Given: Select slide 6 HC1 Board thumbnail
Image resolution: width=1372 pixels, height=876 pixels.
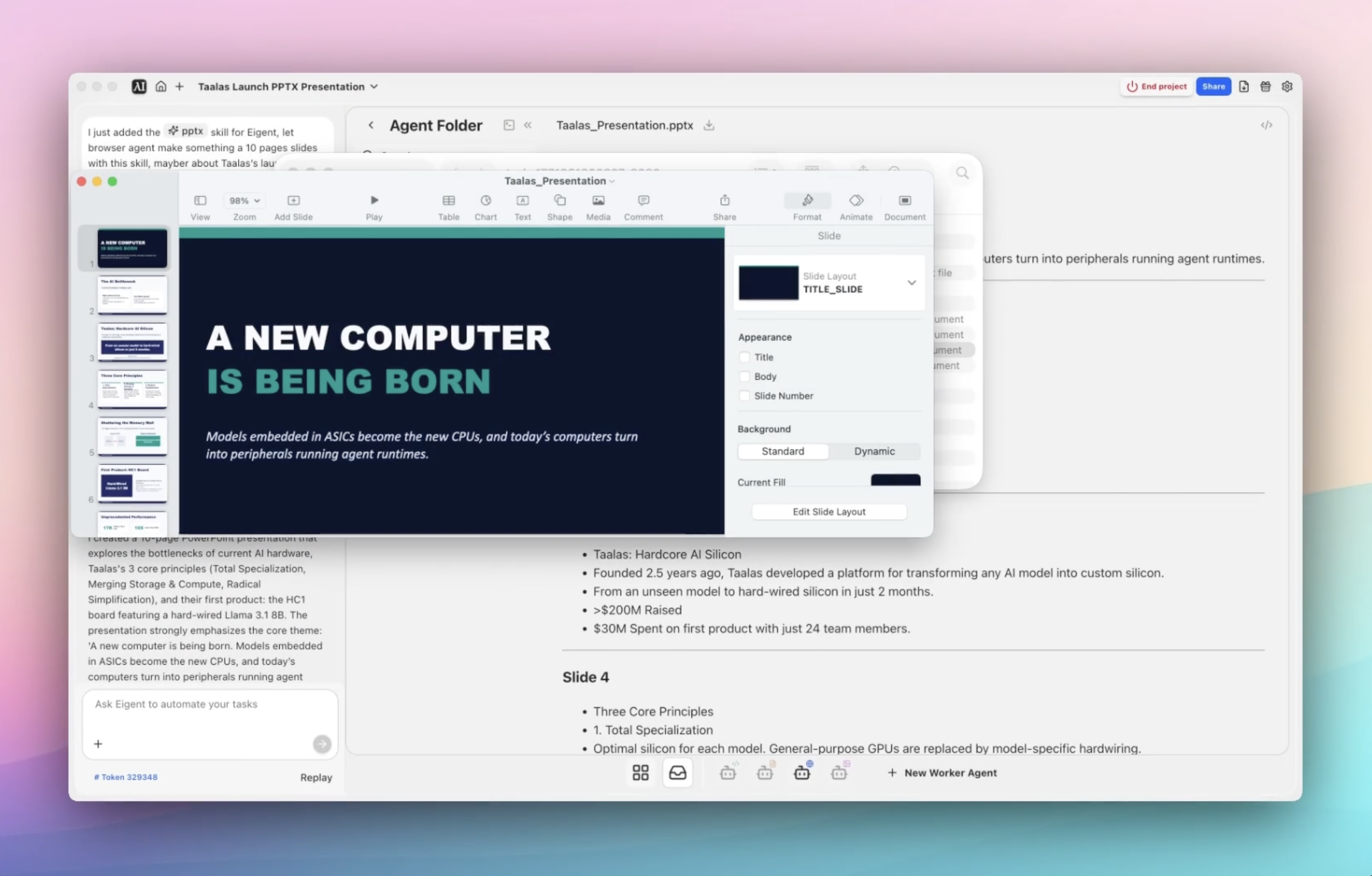Looking at the screenshot, I should click(x=132, y=484).
